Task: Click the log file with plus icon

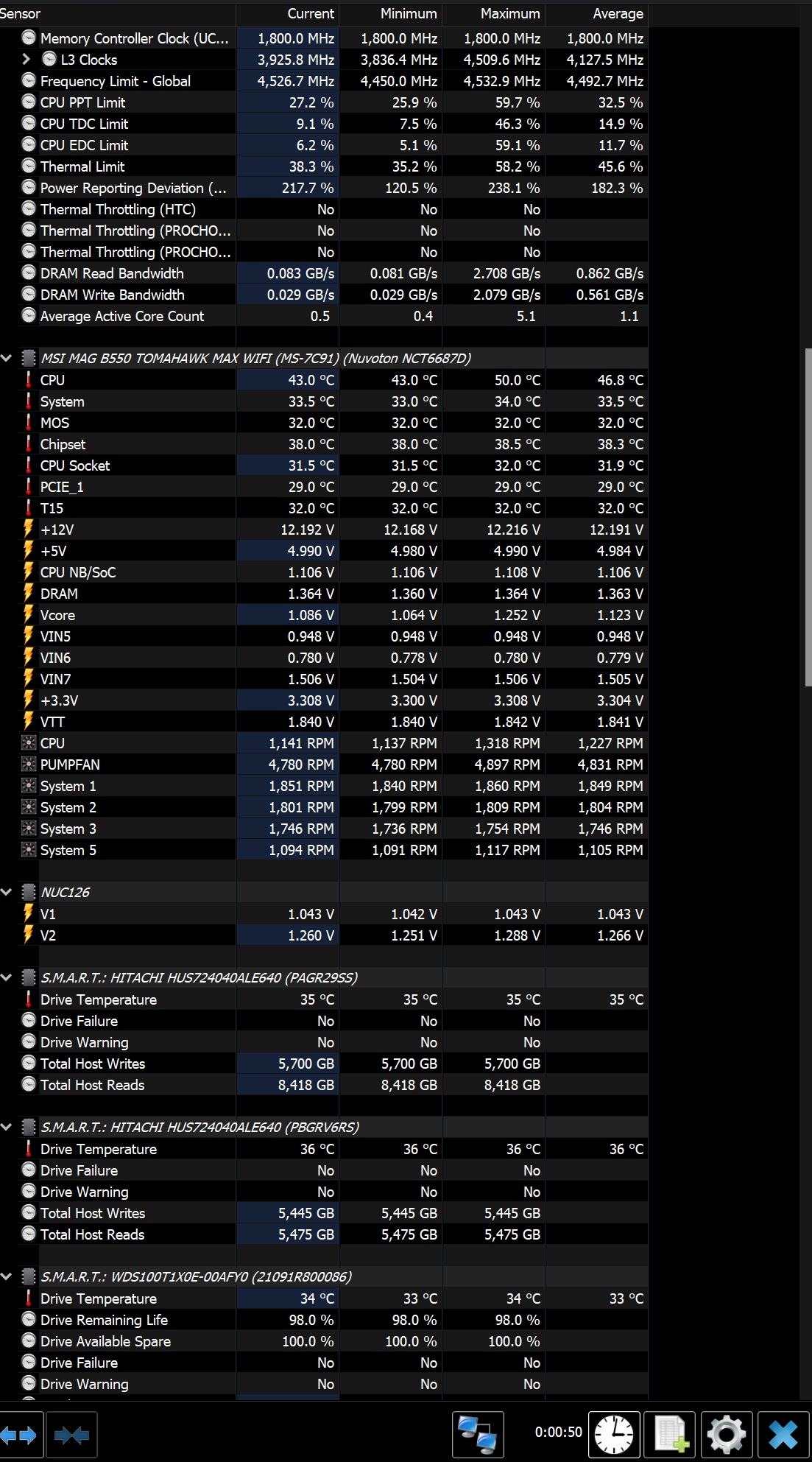Action: point(670,1435)
